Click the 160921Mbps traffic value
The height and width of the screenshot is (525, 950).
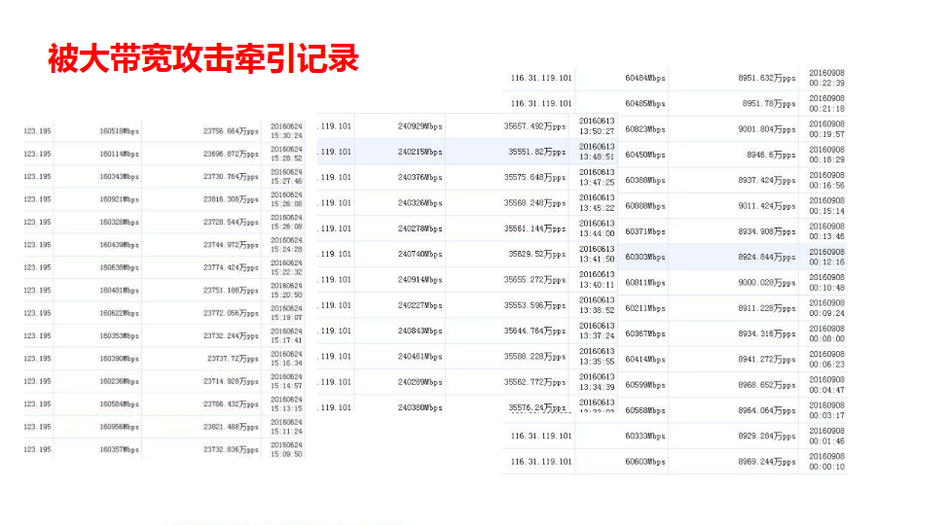tap(119, 199)
